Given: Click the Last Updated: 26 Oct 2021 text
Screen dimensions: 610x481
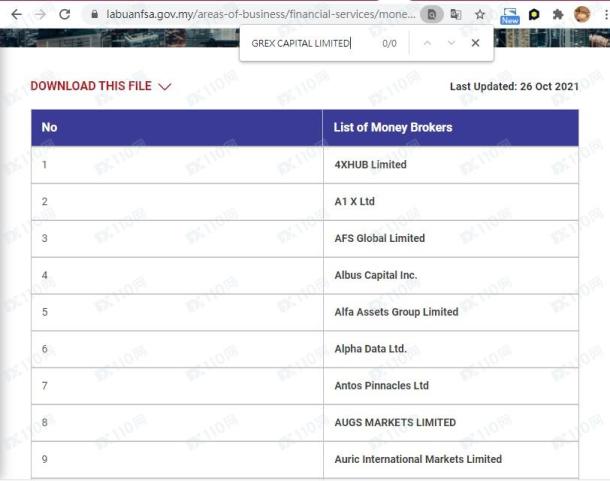Looking at the screenshot, I should (x=514, y=86).
